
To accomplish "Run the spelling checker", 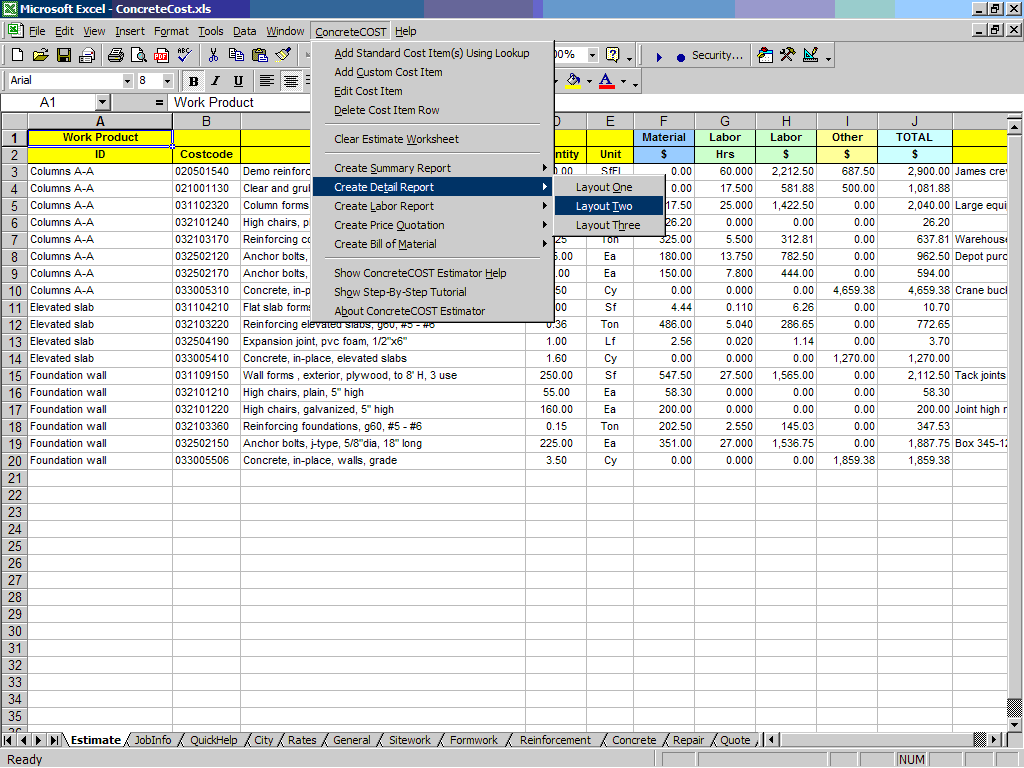I will pos(183,55).
